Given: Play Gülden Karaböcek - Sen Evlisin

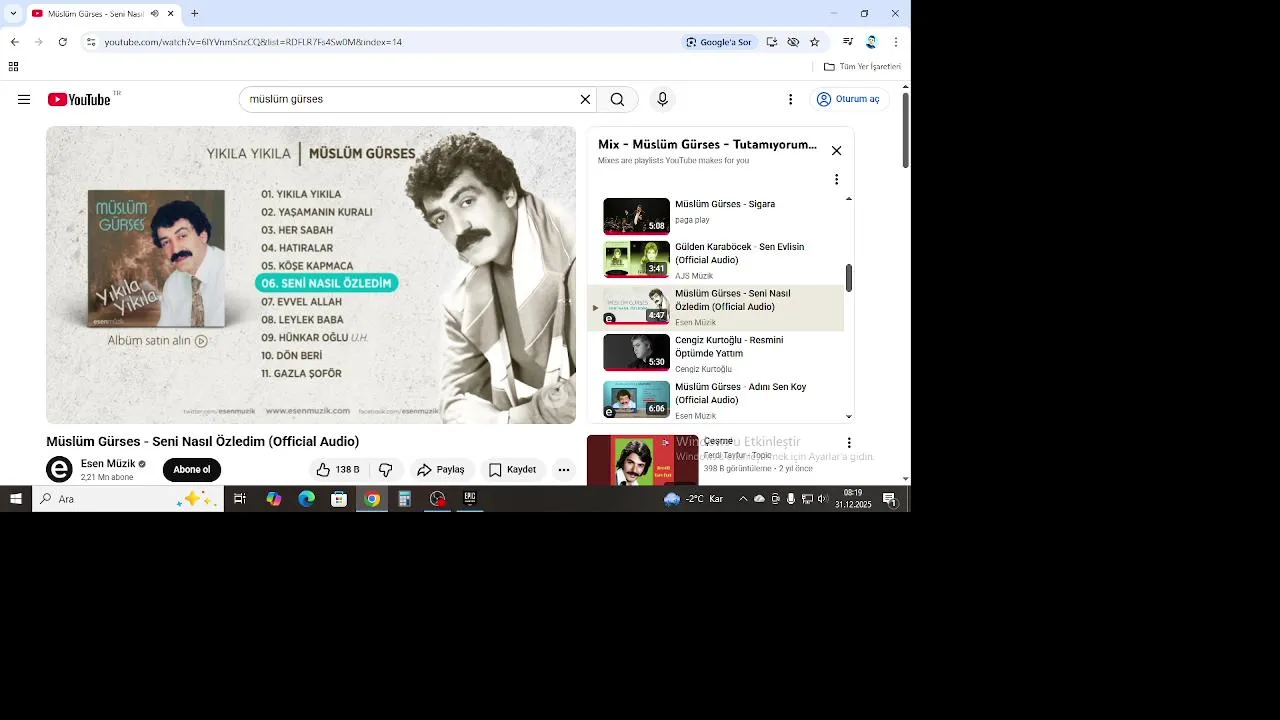Looking at the screenshot, I should [716, 260].
